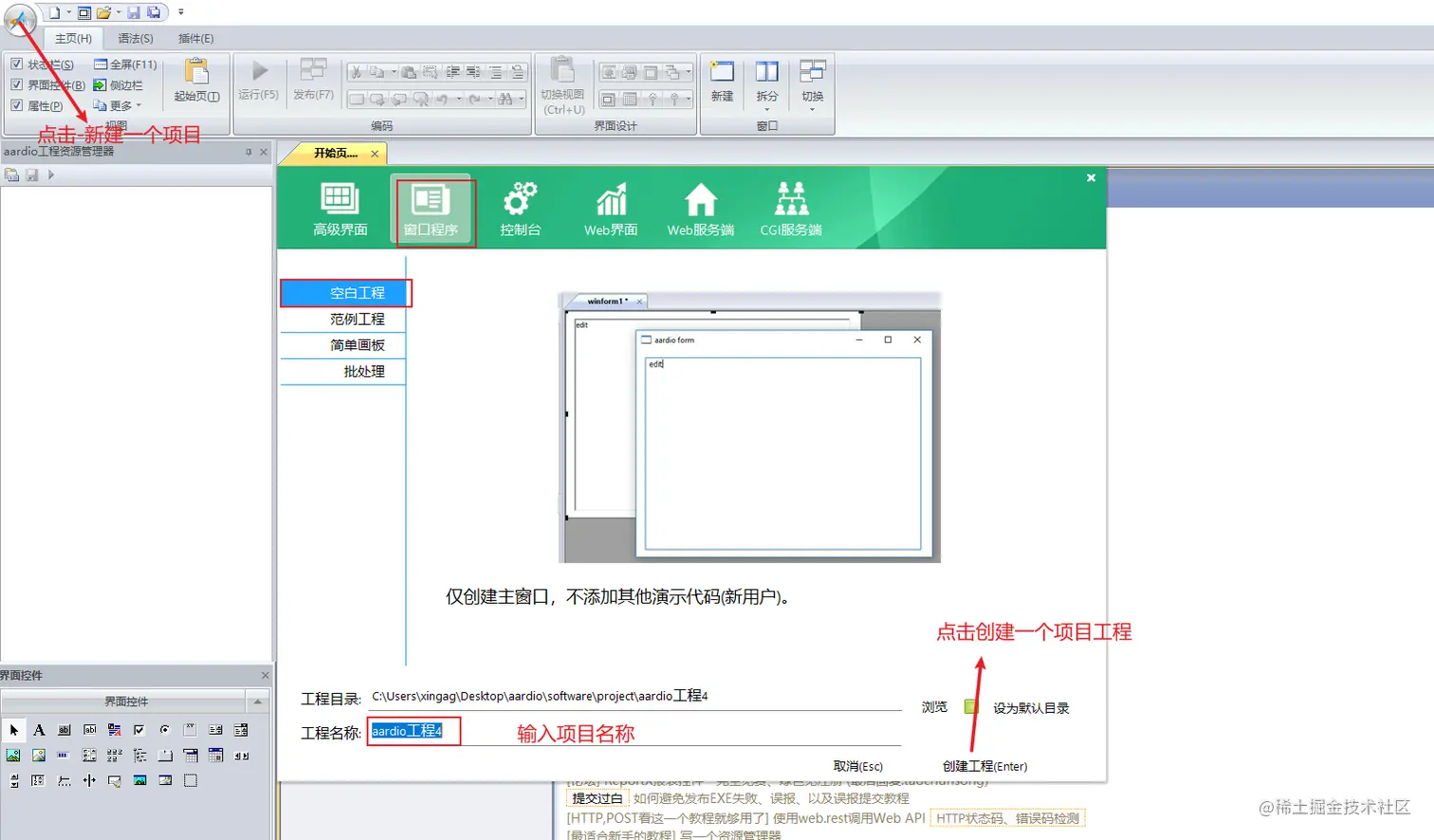Select the picture box control icon

pyautogui.click(x=13, y=756)
